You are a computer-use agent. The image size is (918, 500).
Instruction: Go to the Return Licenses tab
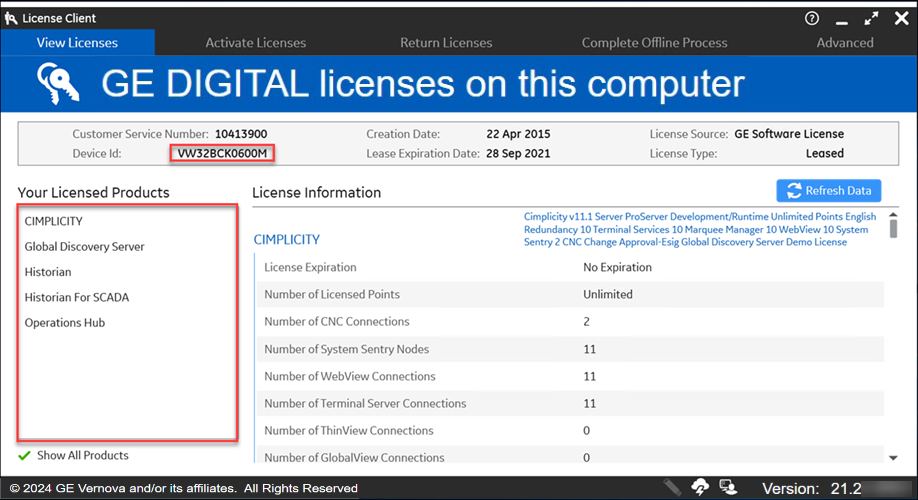pos(446,43)
